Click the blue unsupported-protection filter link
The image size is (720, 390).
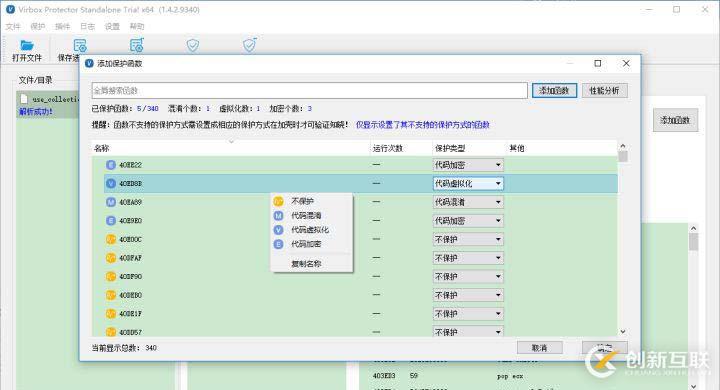tap(422, 124)
